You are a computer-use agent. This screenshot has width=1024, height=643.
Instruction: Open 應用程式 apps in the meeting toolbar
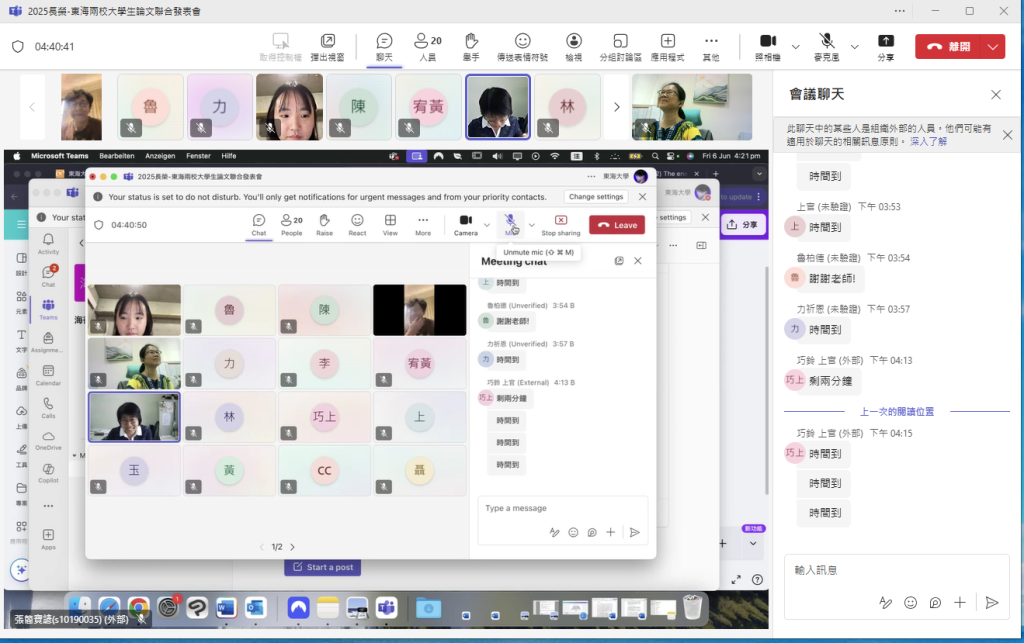coord(667,48)
